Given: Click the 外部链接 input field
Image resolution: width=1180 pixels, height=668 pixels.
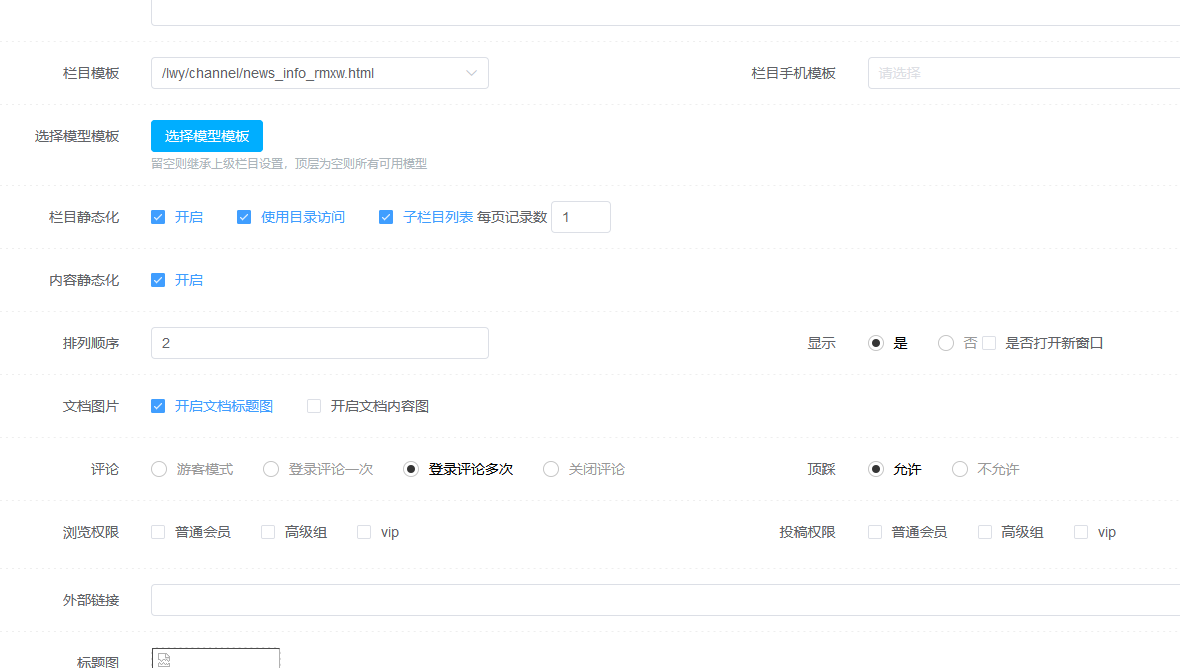Looking at the screenshot, I should 665,600.
